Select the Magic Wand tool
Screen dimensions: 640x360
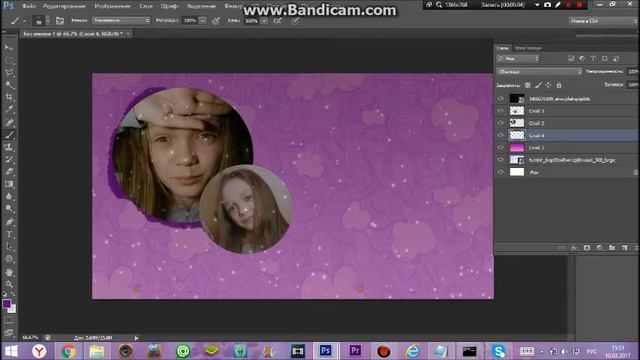click(x=9, y=85)
